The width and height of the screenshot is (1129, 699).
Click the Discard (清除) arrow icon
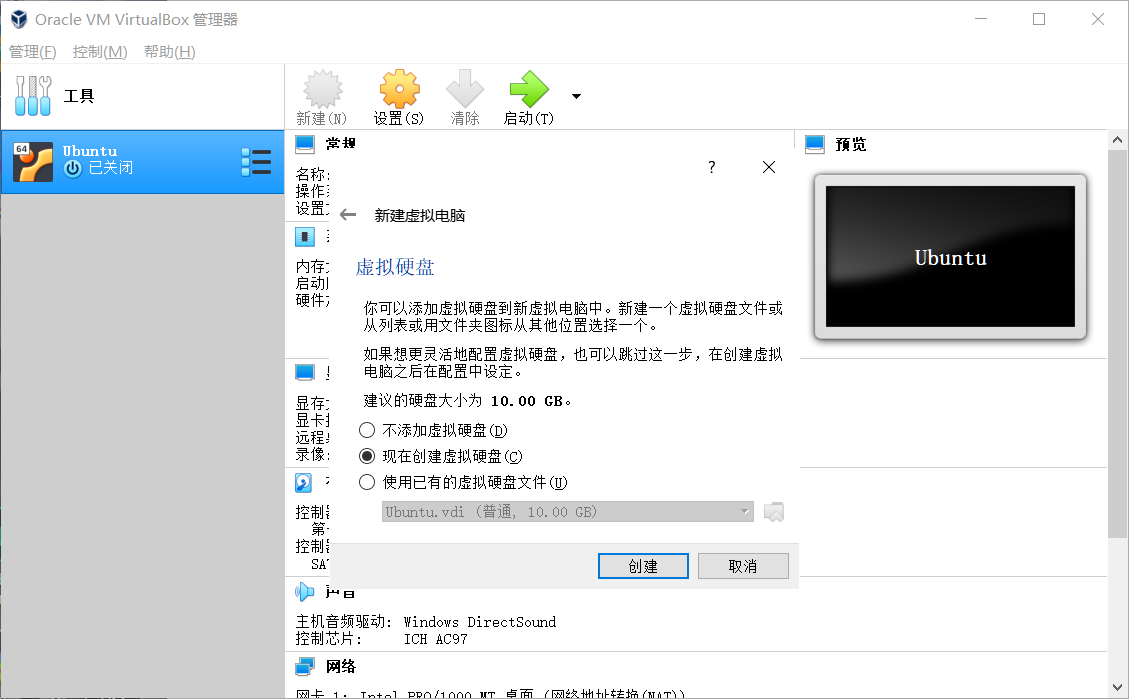[x=464, y=89]
